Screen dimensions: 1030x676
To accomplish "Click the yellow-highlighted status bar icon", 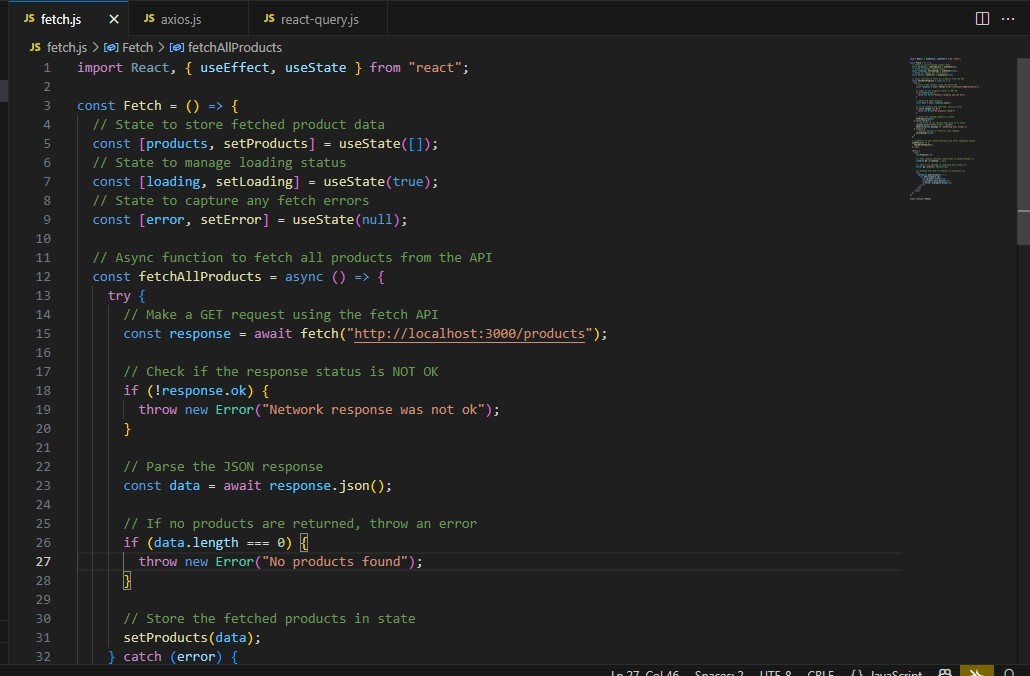I will pos(976,671).
